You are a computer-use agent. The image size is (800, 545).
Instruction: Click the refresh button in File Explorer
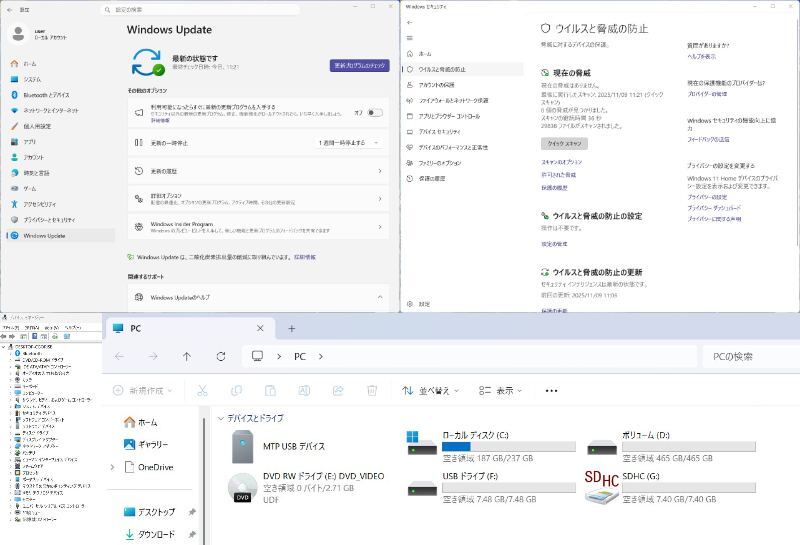click(220, 356)
